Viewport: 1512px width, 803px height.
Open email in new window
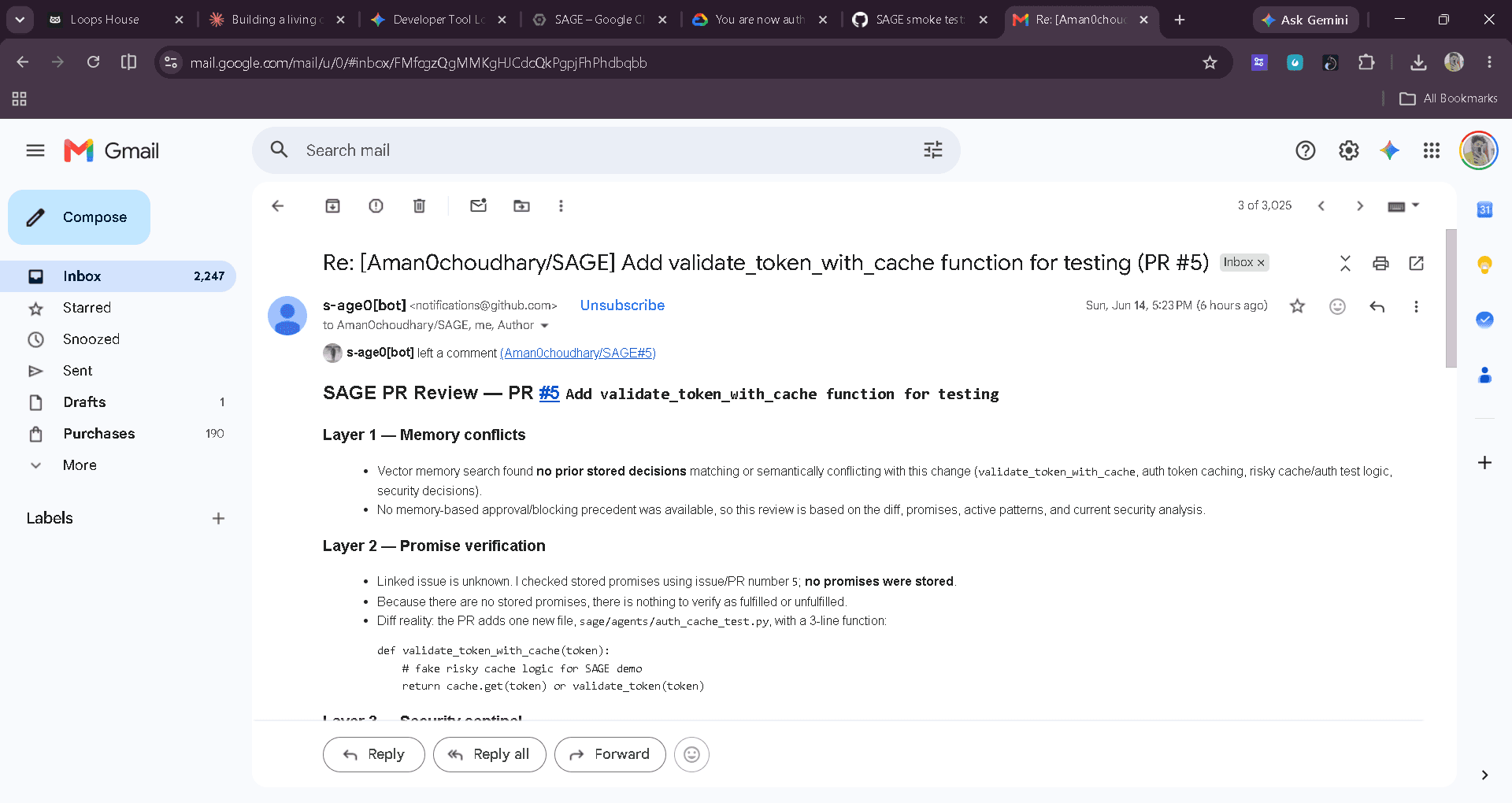1416,264
